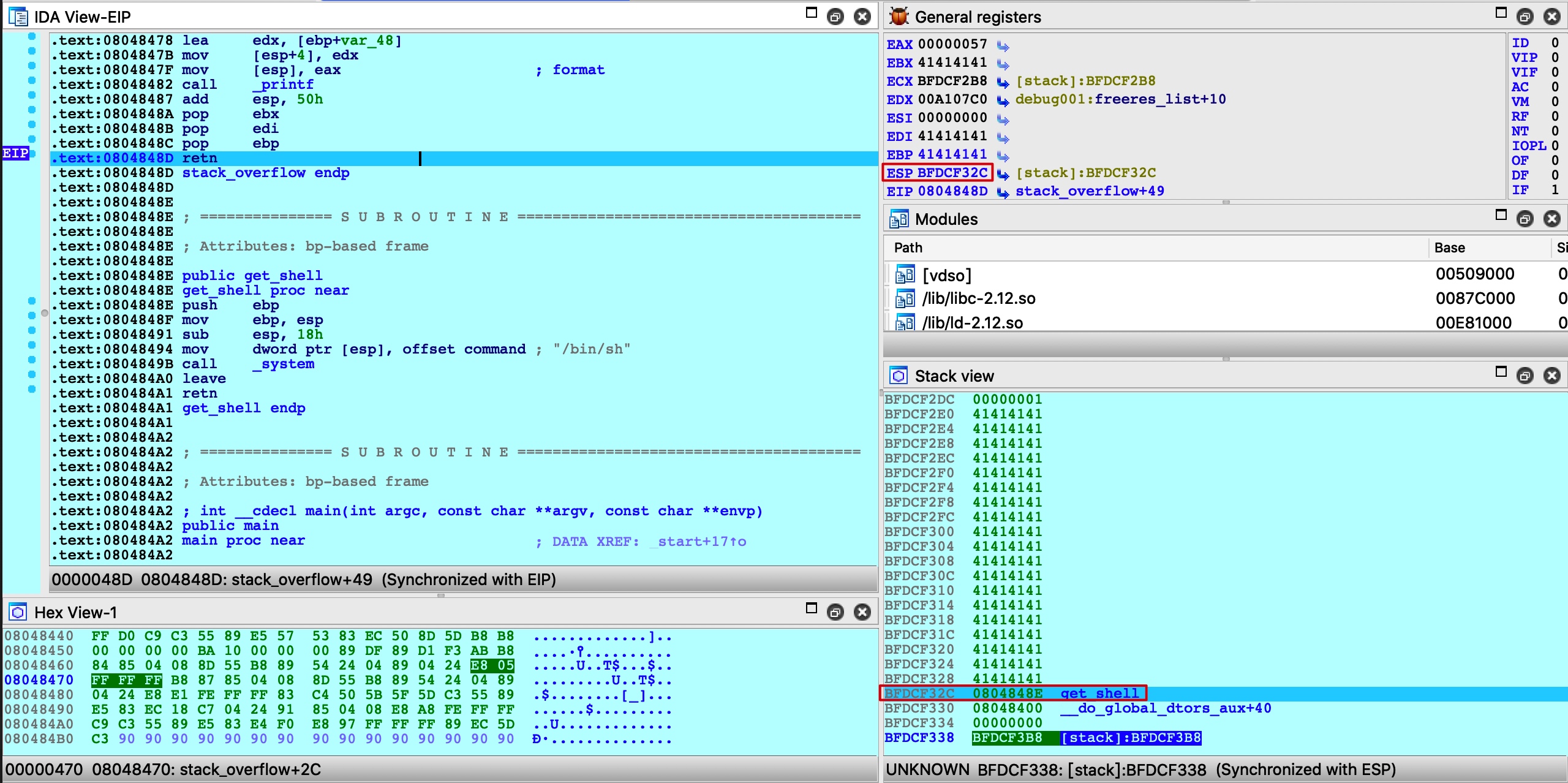1568x783 pixels.
Task: Jump using arrow next to EIP register
Action: 1003,192
